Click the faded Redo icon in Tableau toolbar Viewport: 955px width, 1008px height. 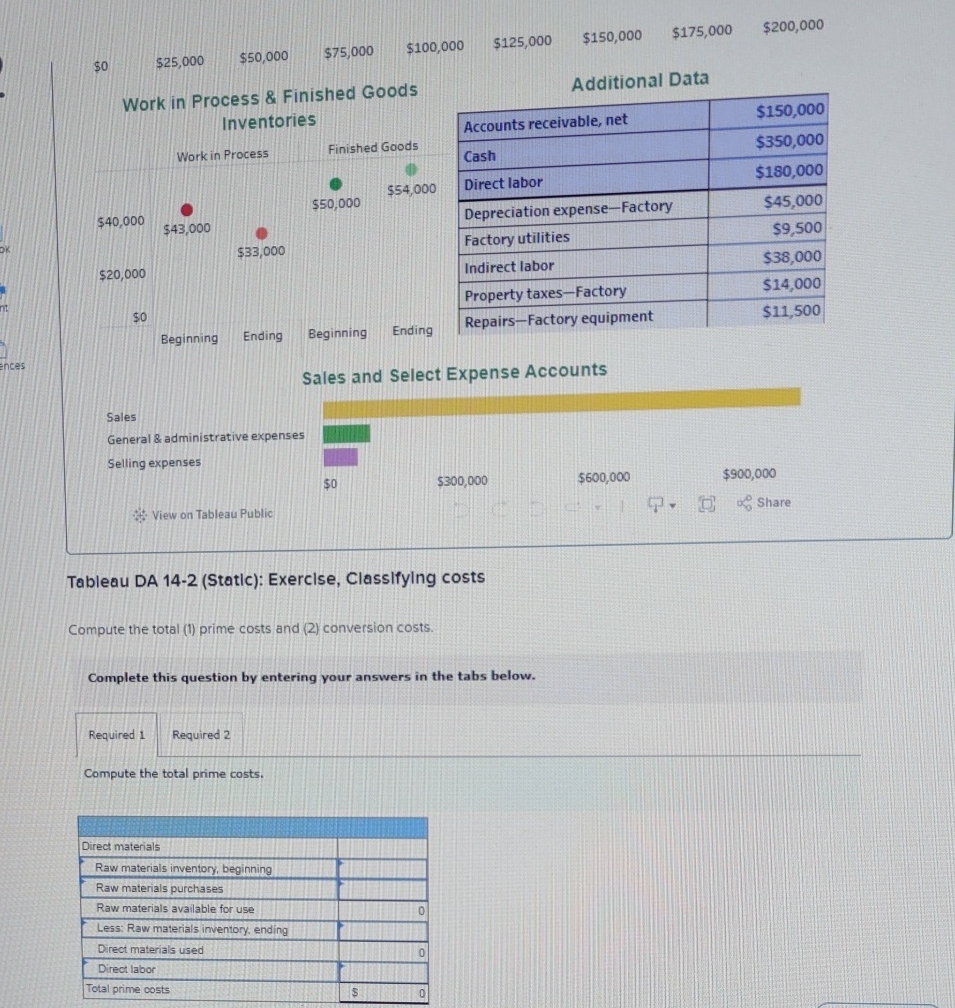[500, 510]
